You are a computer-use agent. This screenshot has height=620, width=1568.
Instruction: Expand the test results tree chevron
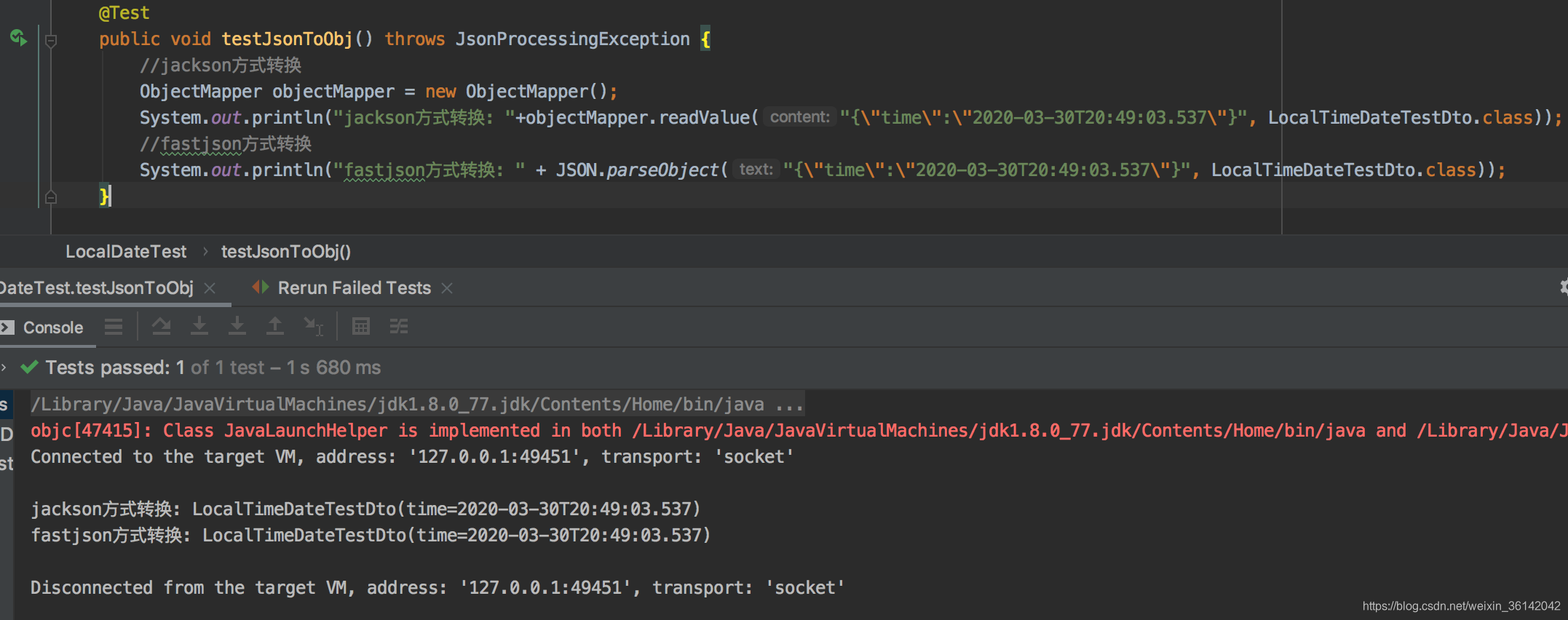(x=4, y=367)
